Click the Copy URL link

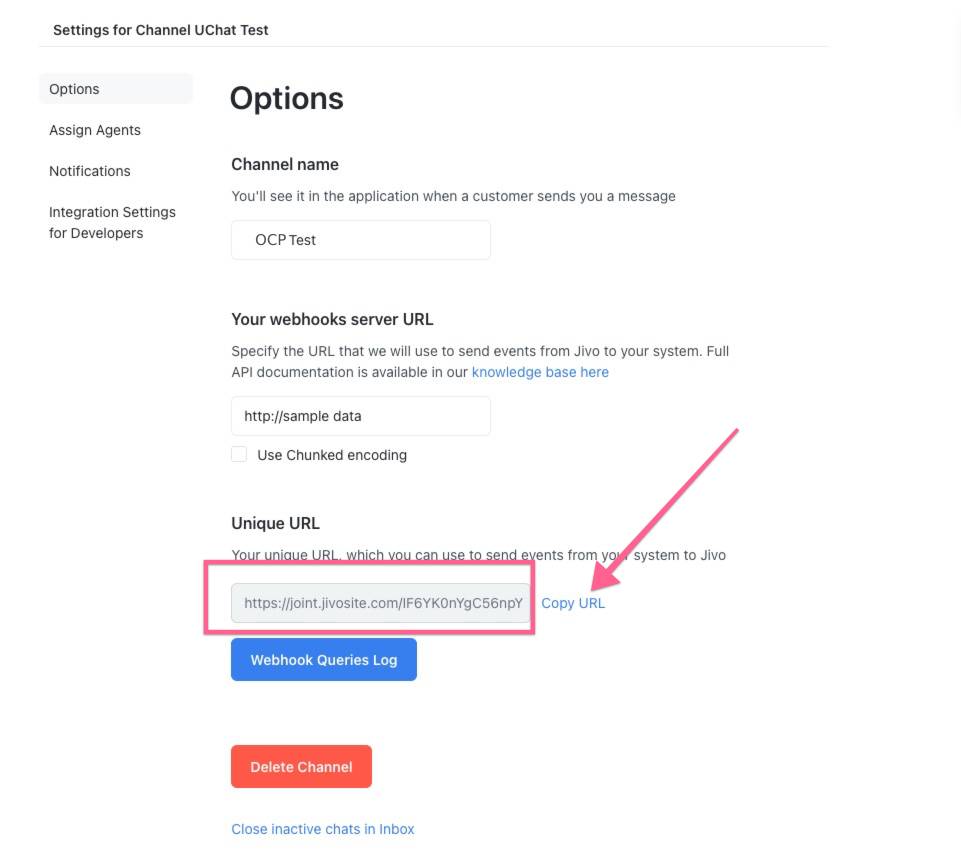pos(572,603)
